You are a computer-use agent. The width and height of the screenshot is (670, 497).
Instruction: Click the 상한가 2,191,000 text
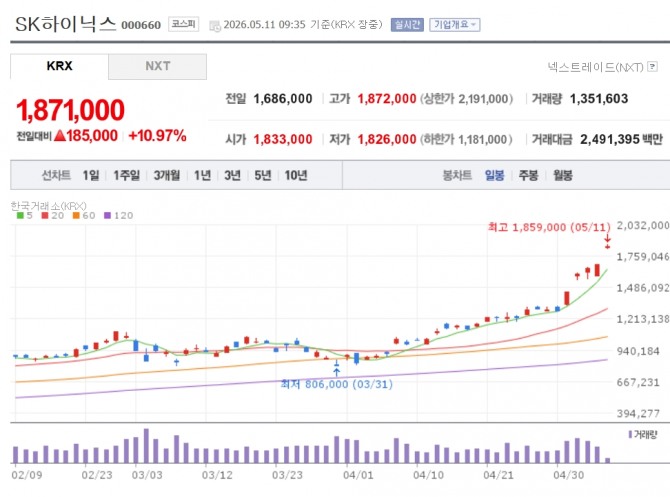point(466,99)
